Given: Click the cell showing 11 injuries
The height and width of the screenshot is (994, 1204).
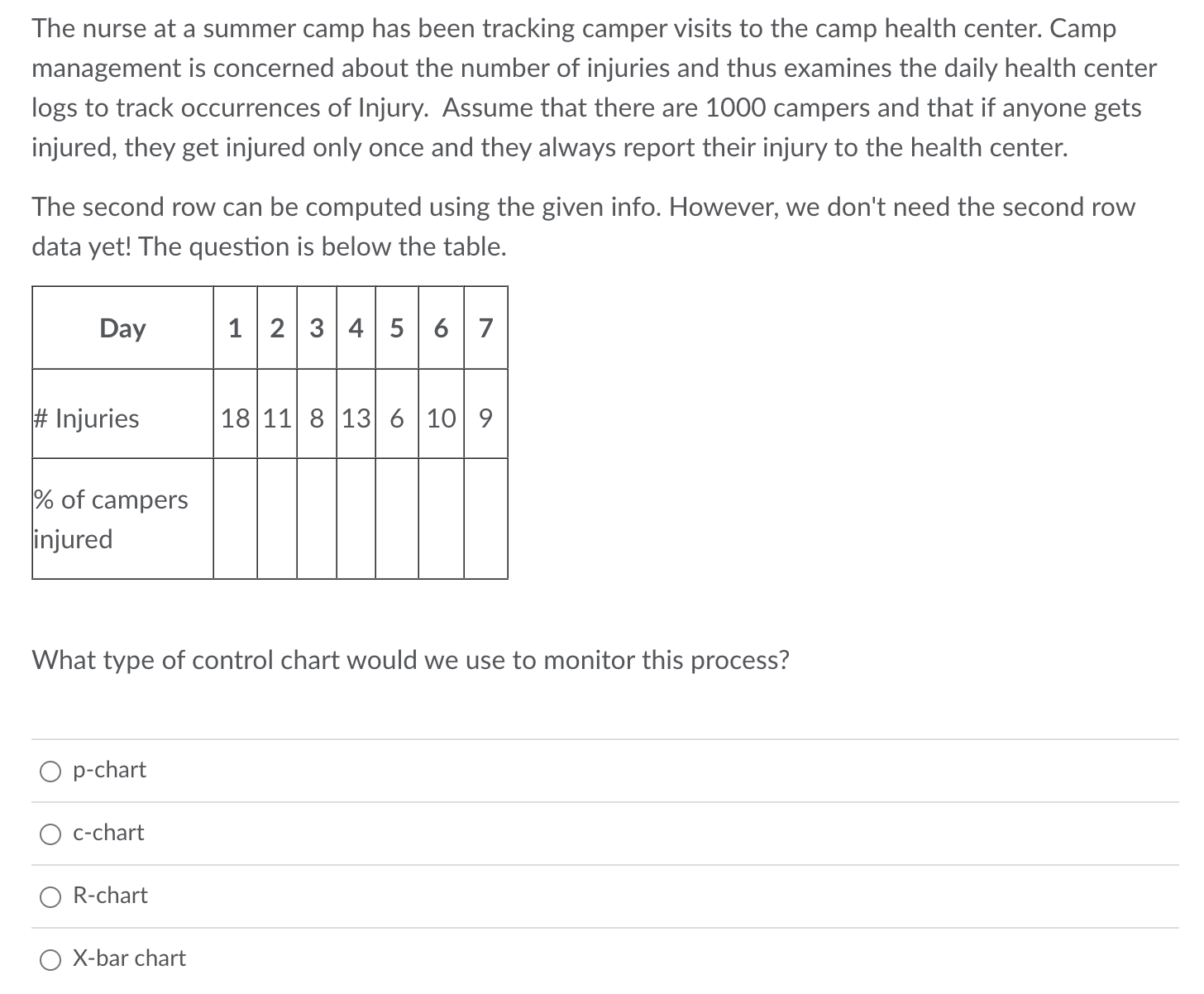Looking at the screenshot, I should coord(275,418).
